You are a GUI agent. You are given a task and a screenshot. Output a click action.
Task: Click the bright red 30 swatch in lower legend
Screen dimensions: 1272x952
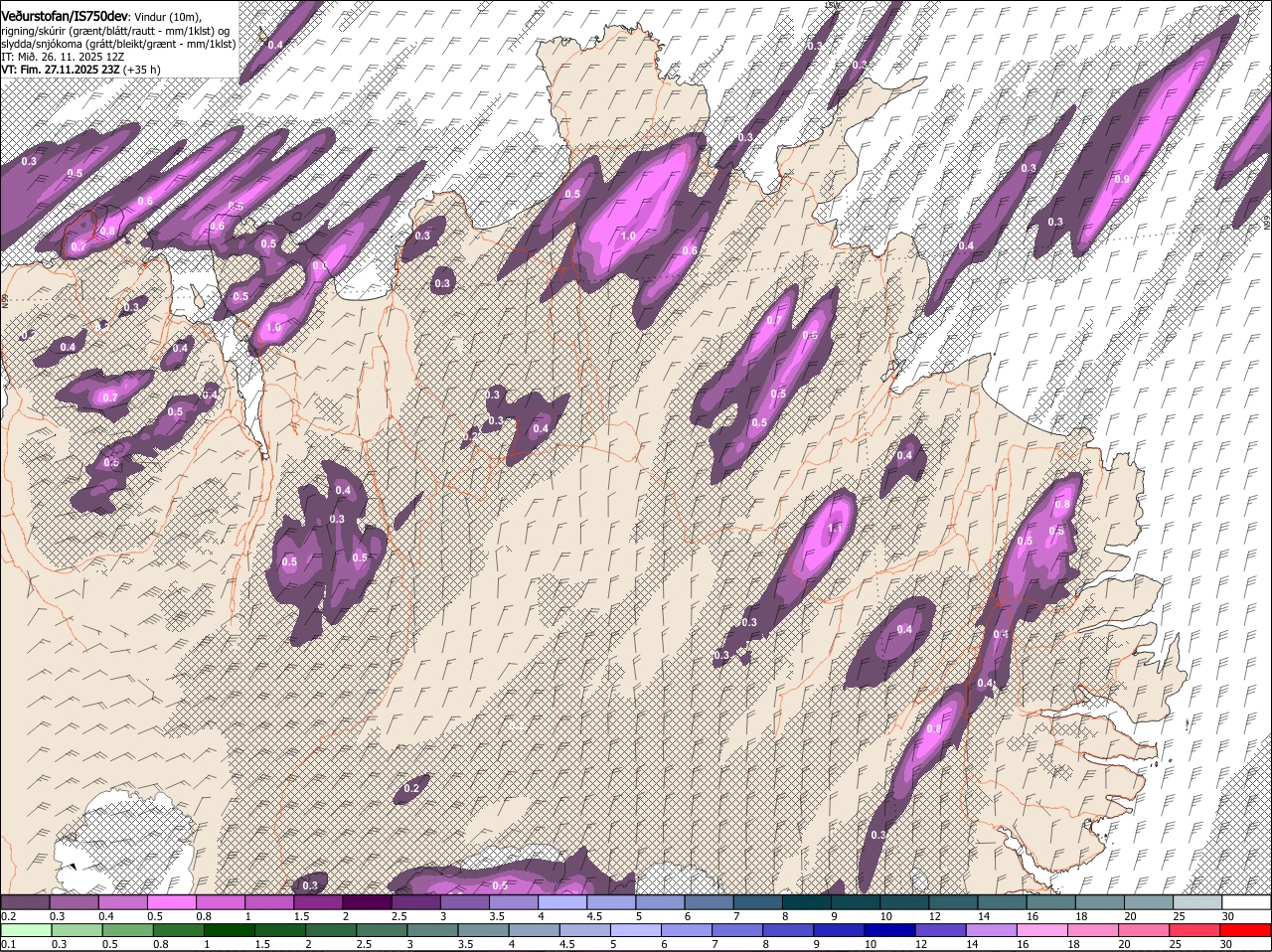click(x=1246, y=930)
